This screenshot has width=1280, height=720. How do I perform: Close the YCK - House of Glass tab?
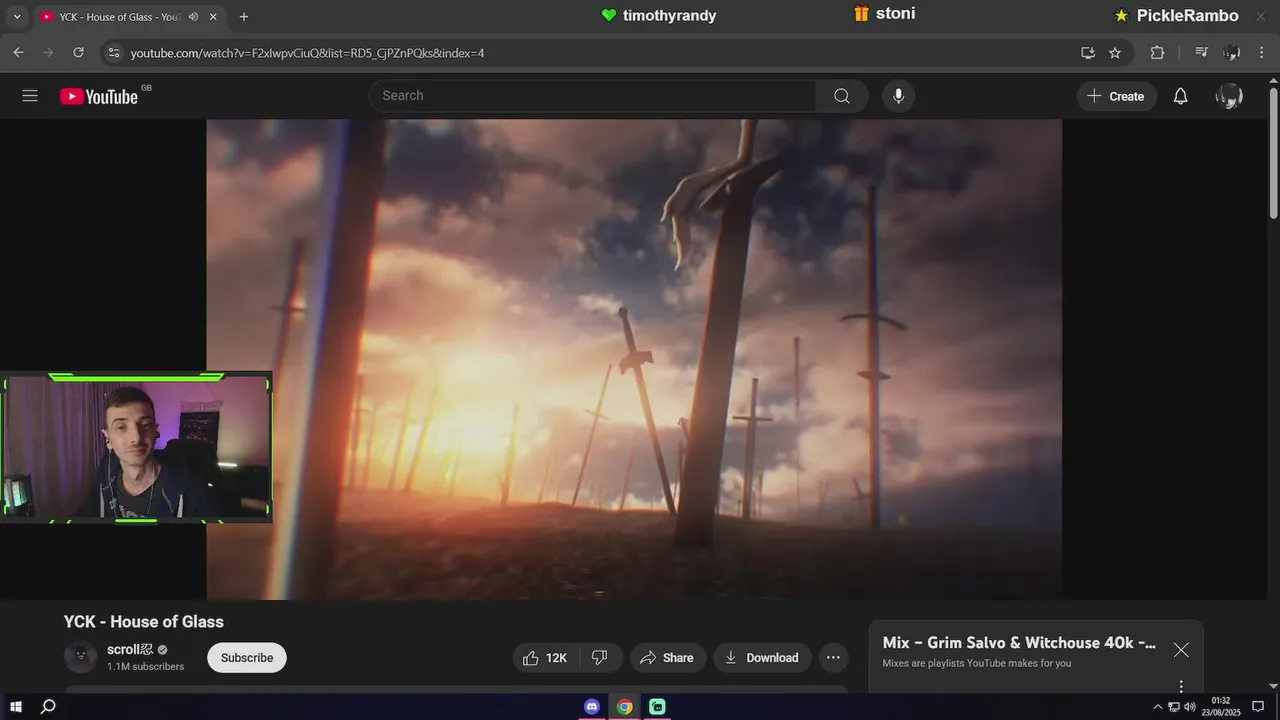click(213, 17)
